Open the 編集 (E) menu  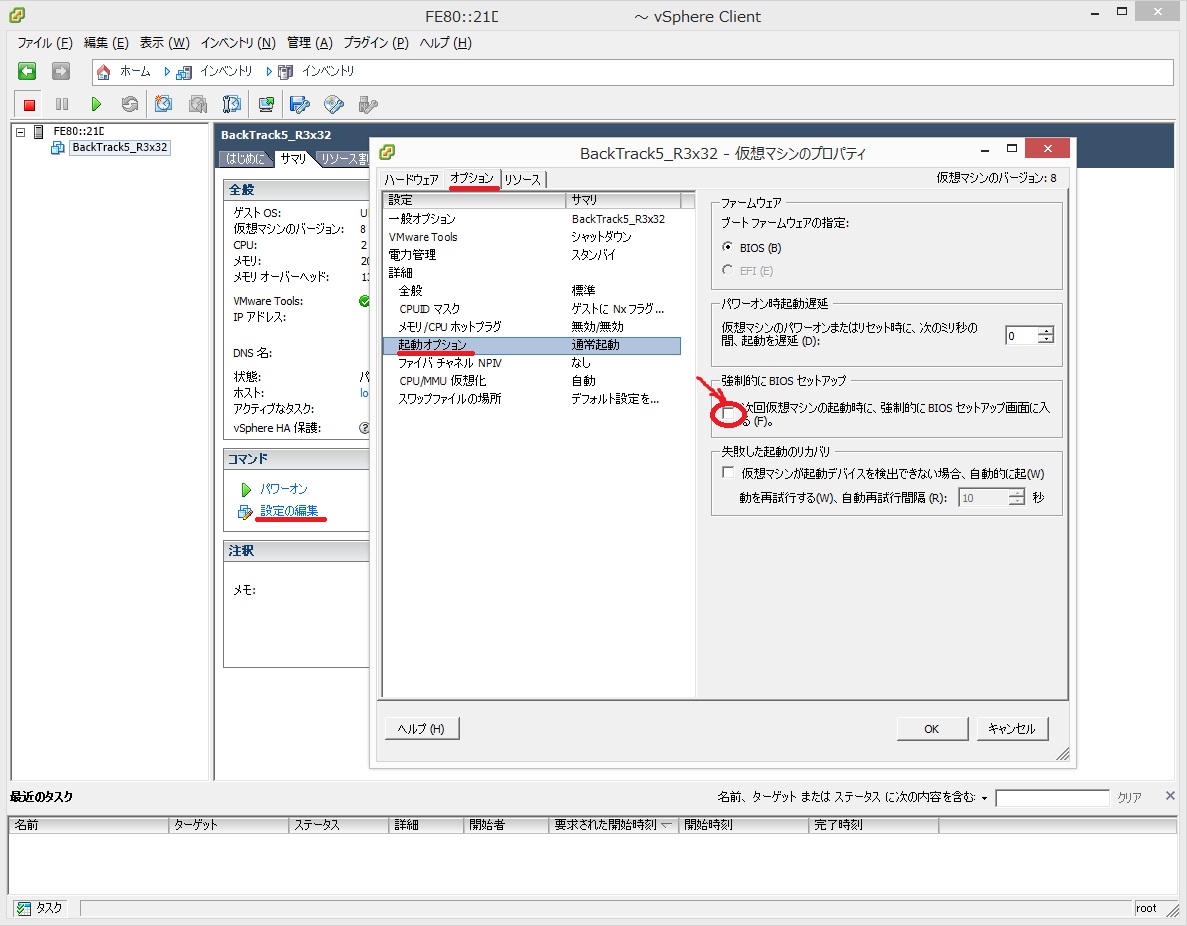pyautogui.click(x=106, y=43)
